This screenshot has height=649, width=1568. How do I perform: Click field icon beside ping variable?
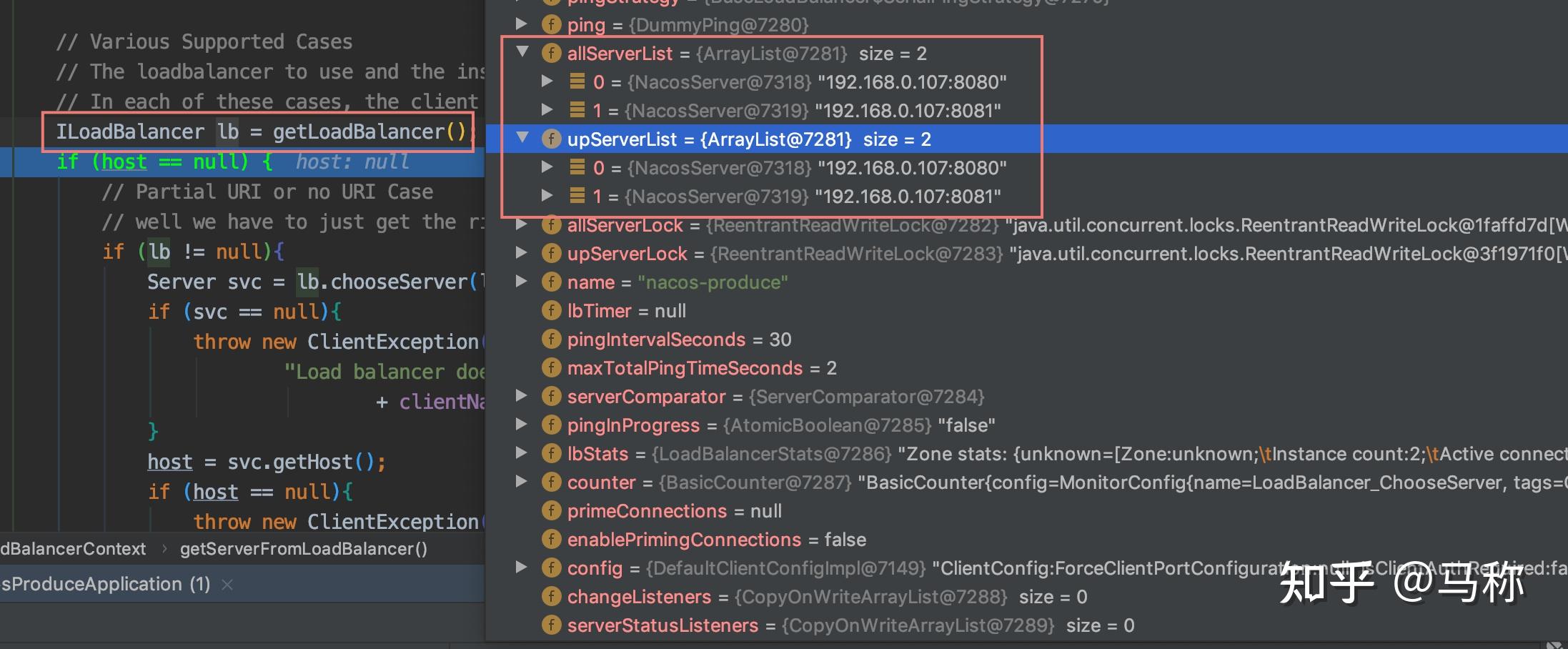[551, 24]
